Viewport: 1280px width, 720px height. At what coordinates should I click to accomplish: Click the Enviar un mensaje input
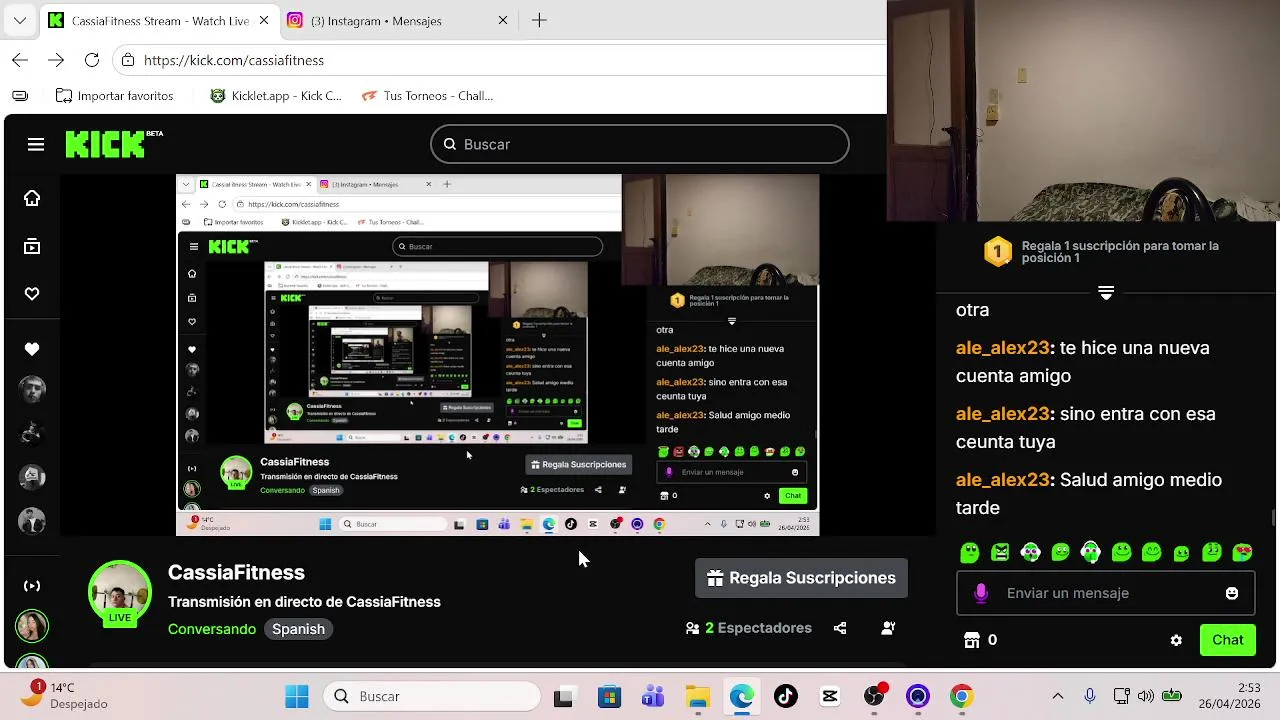point(1106,593)
